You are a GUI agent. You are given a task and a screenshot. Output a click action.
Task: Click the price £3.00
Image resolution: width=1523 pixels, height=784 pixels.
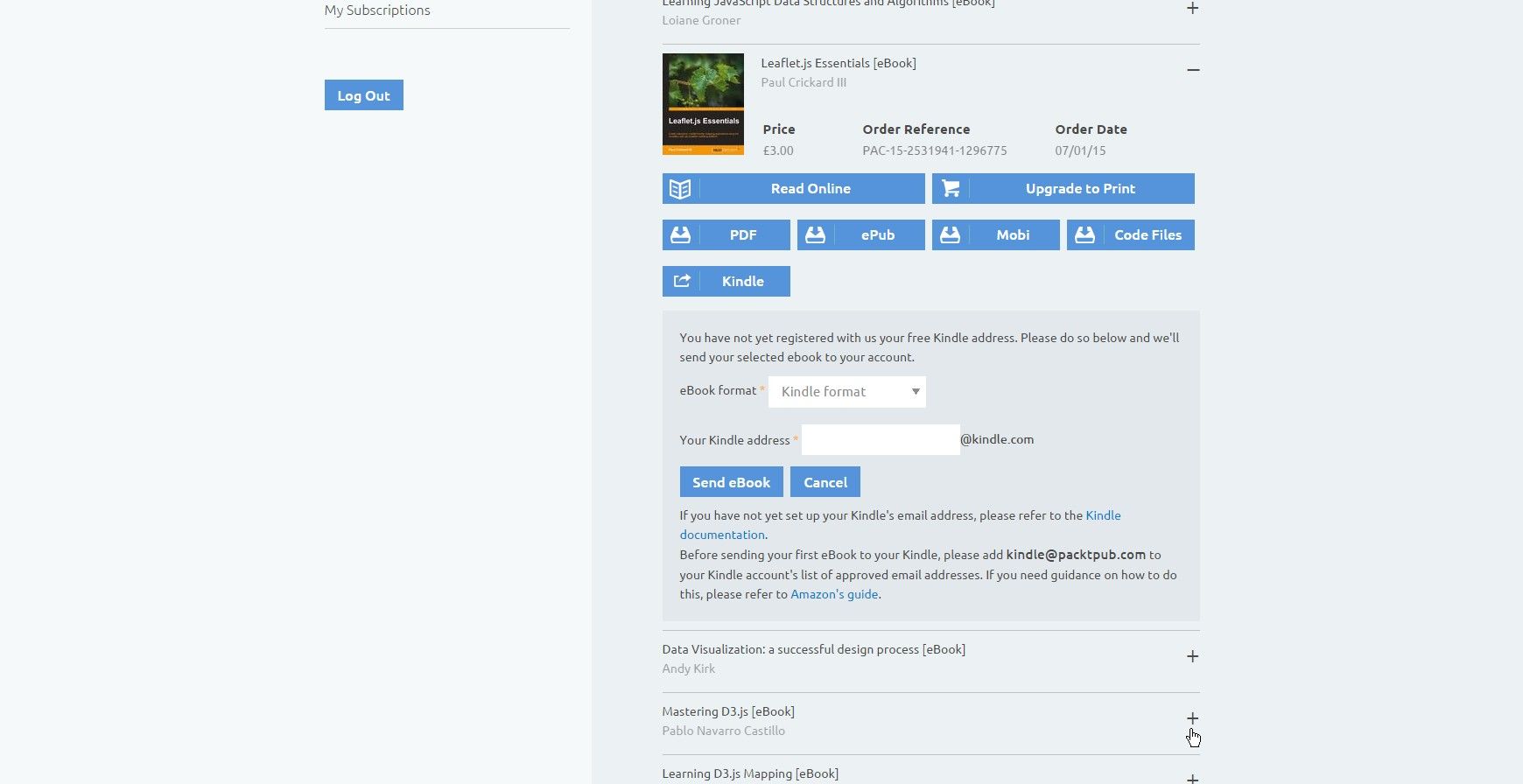[778, 150]
